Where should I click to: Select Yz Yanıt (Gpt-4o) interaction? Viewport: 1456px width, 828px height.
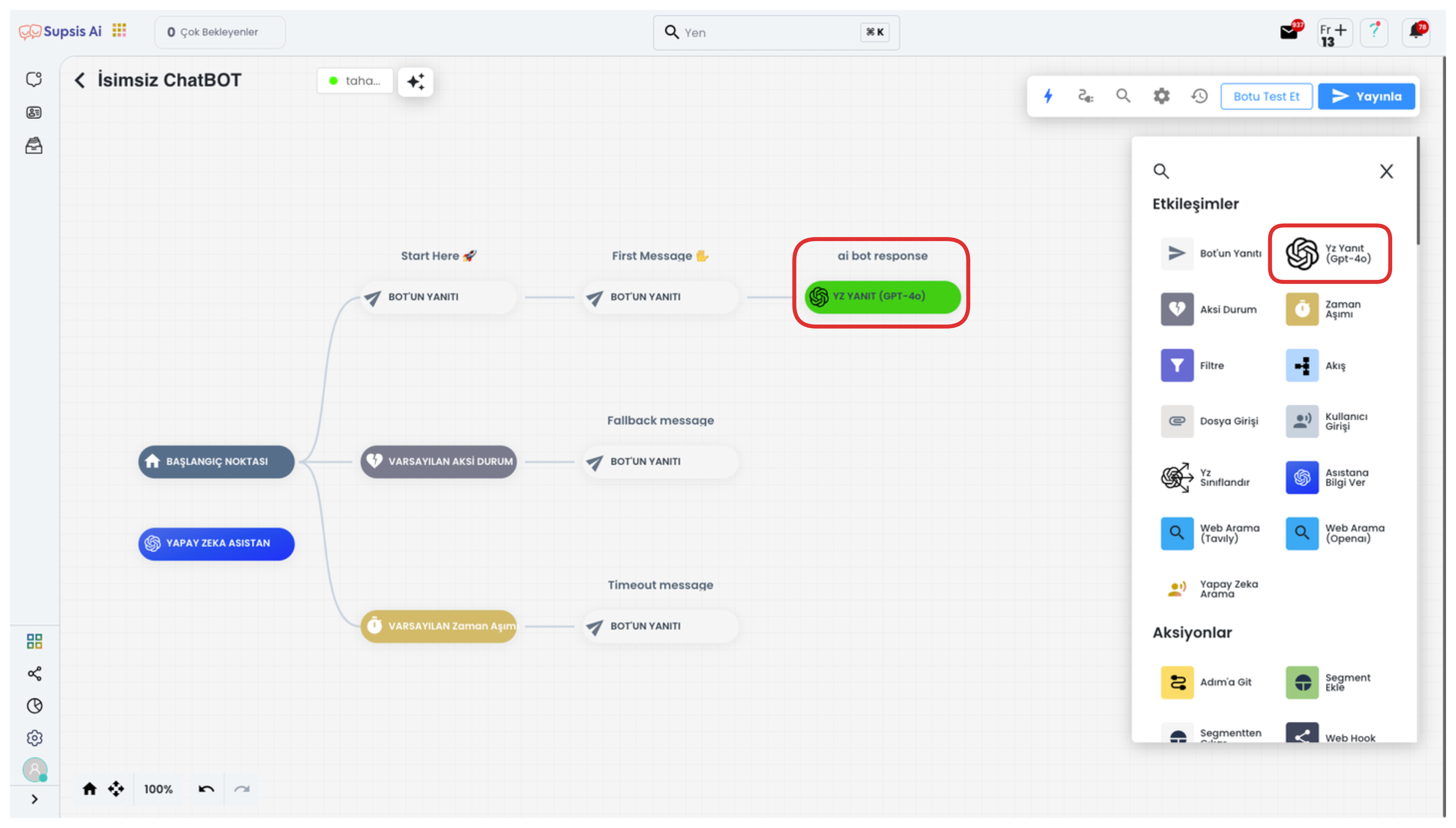pyautogui.click(x=1329, y=254)
